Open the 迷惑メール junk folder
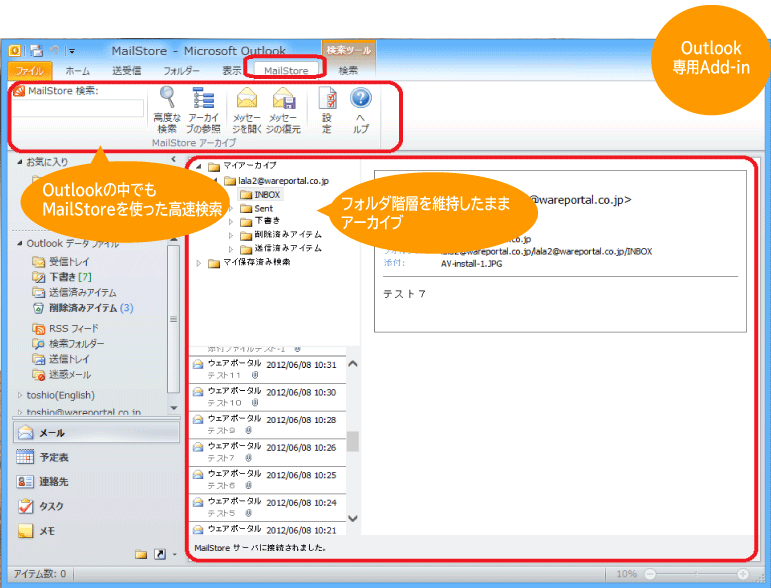771x588 pixels. point(61,375)
